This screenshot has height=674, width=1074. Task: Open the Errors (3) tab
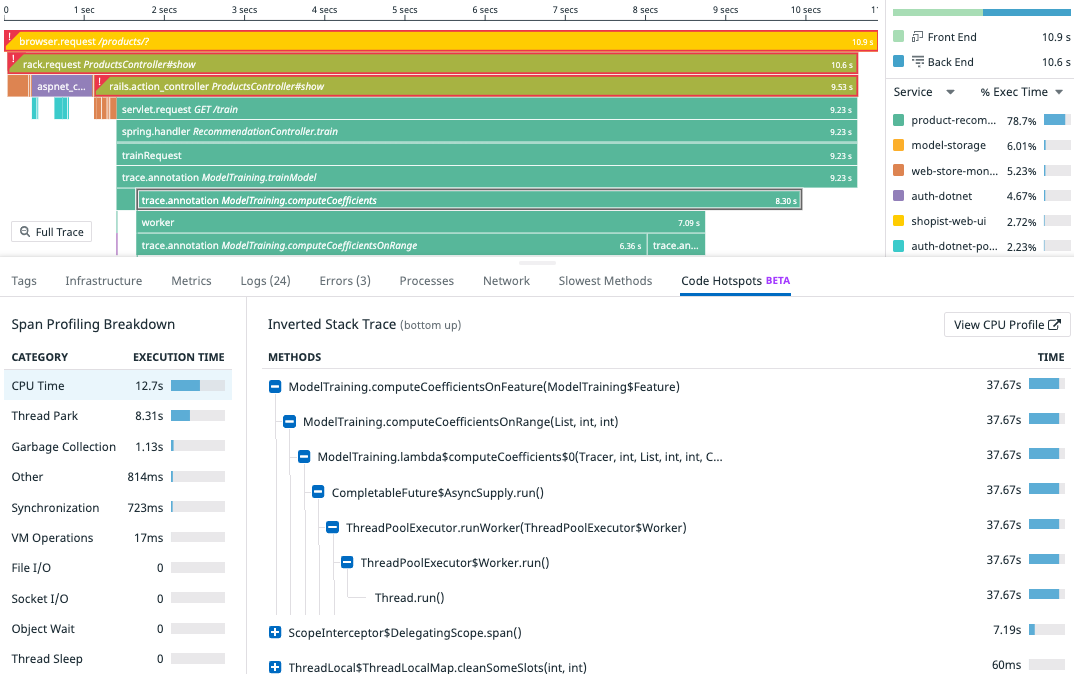tap(345, 281)
